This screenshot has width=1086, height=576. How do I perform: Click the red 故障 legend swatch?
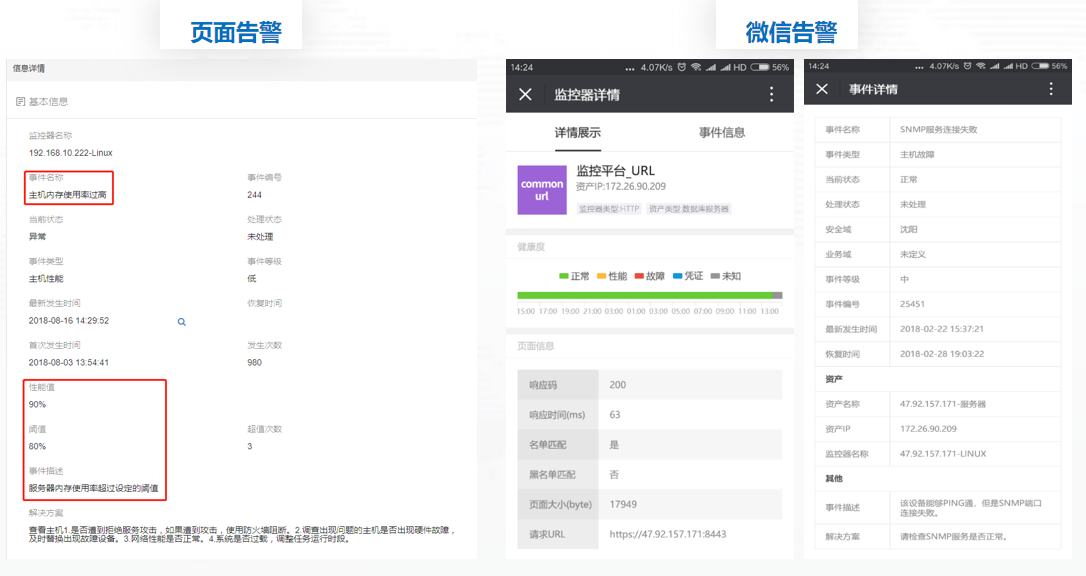639,276
